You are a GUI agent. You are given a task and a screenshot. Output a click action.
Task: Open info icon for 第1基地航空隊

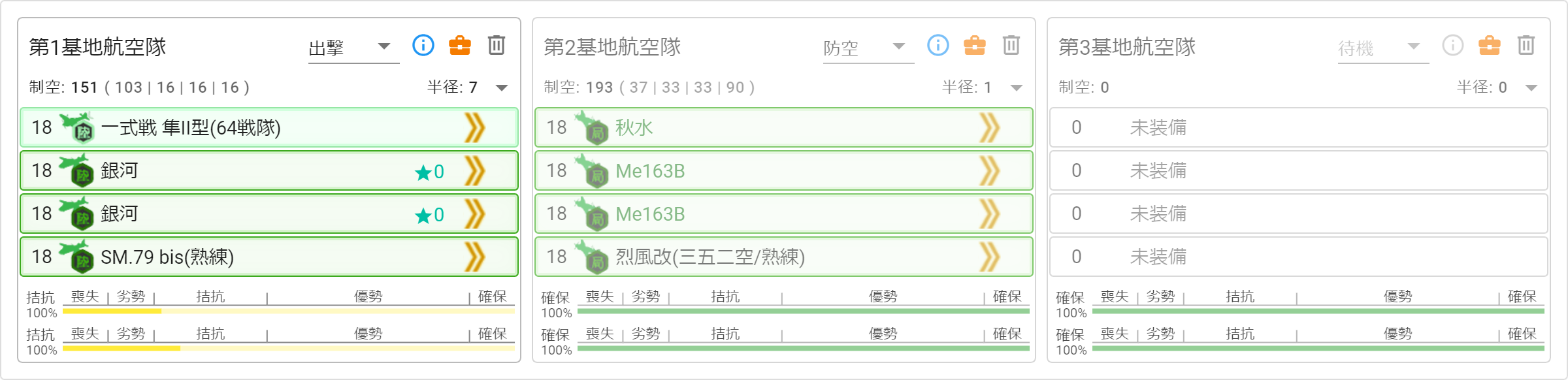tap(423, 46)
